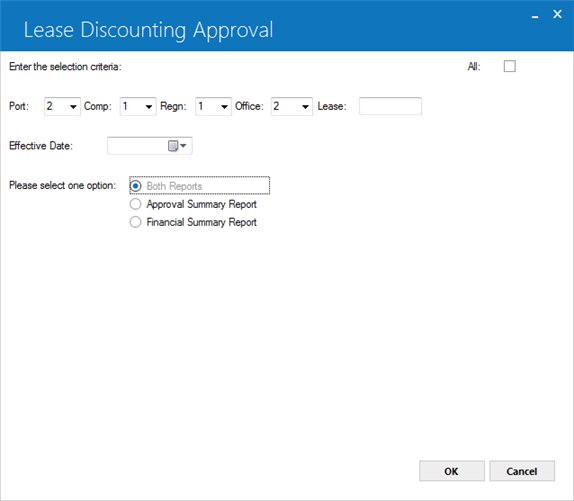Click the Regn dropdown arrow
Viewport: 574px width, 501px height.
(x=224, y=107)
